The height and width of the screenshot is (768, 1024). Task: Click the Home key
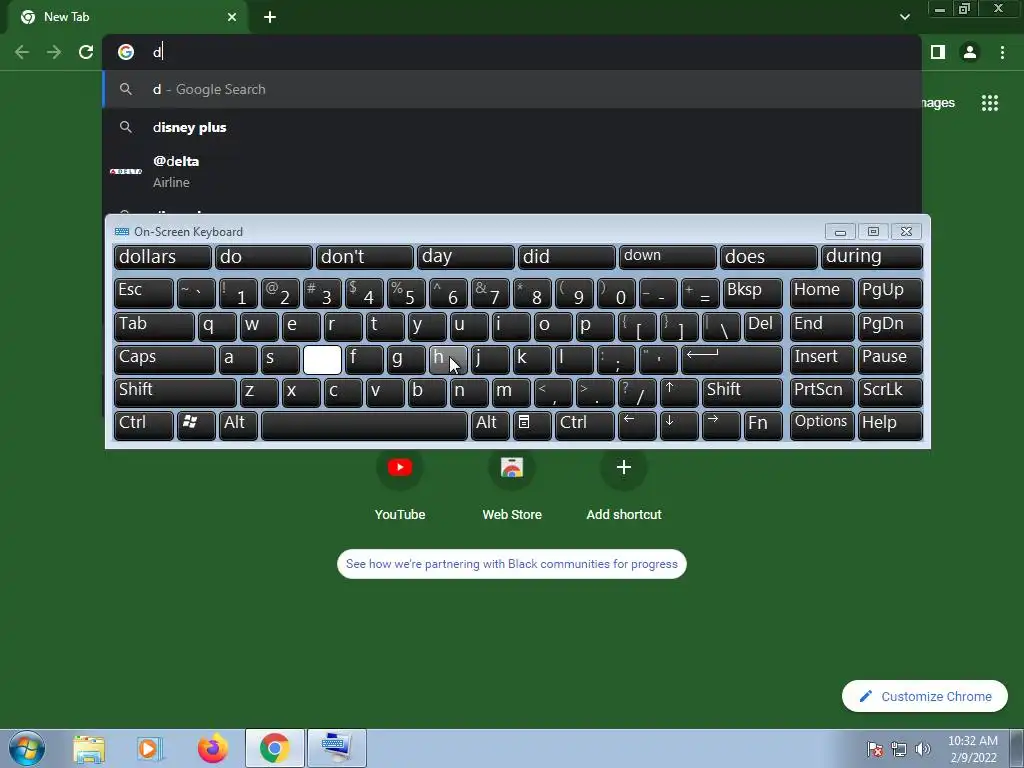point(822,293)
